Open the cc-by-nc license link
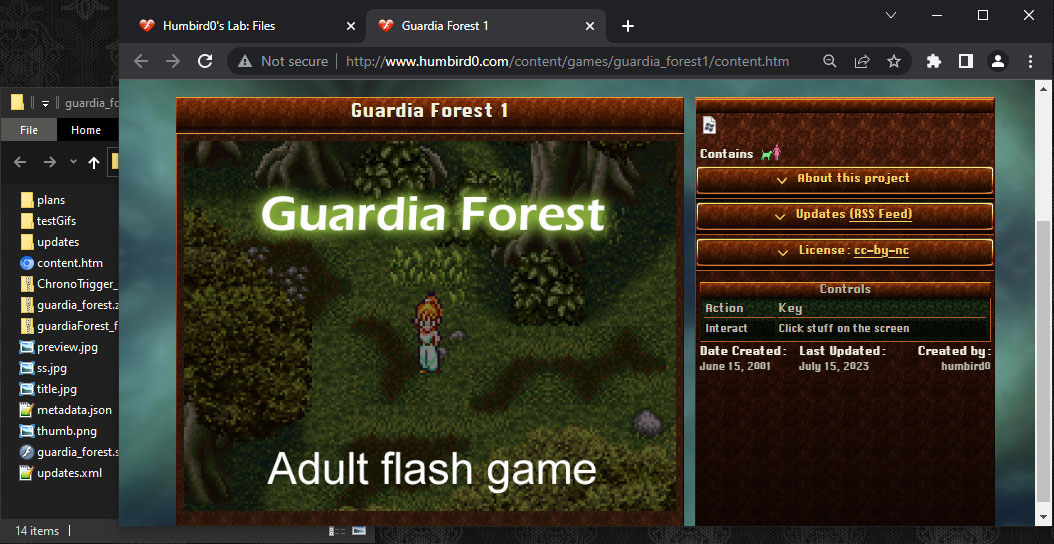This screenshot has height=544, width=1054. (x=881, y=251)
